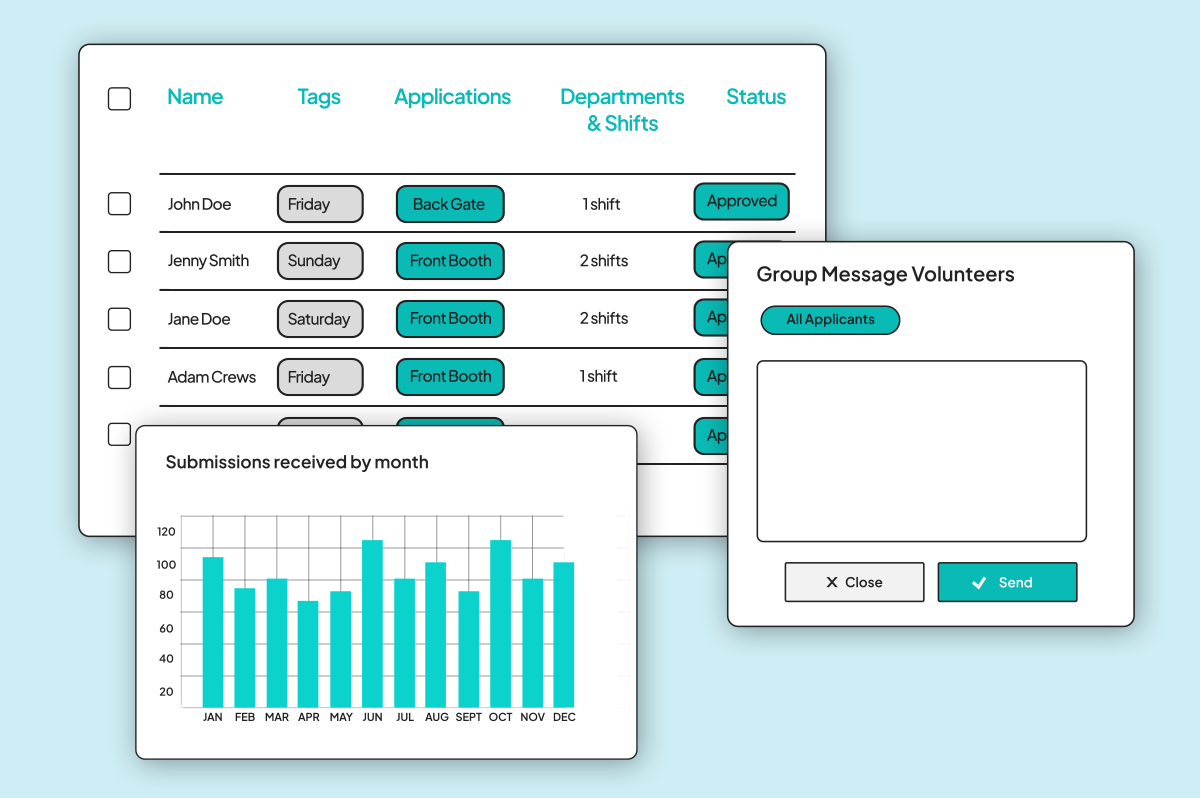Click inside the group message text area
The image size is (1200, 798).
pos(921,450)
